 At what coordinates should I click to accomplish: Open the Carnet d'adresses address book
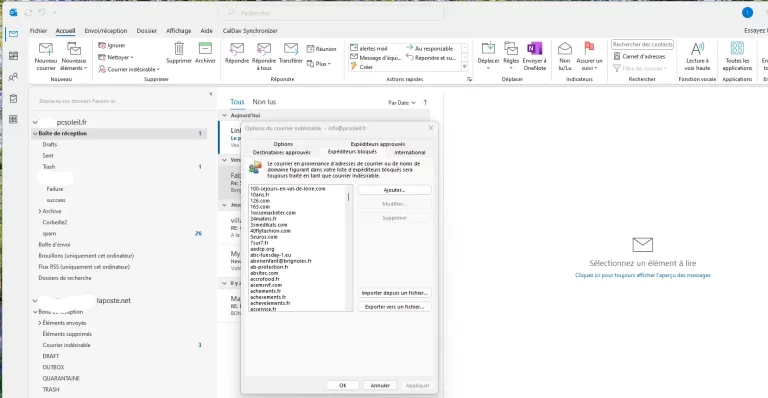[639, 57]
